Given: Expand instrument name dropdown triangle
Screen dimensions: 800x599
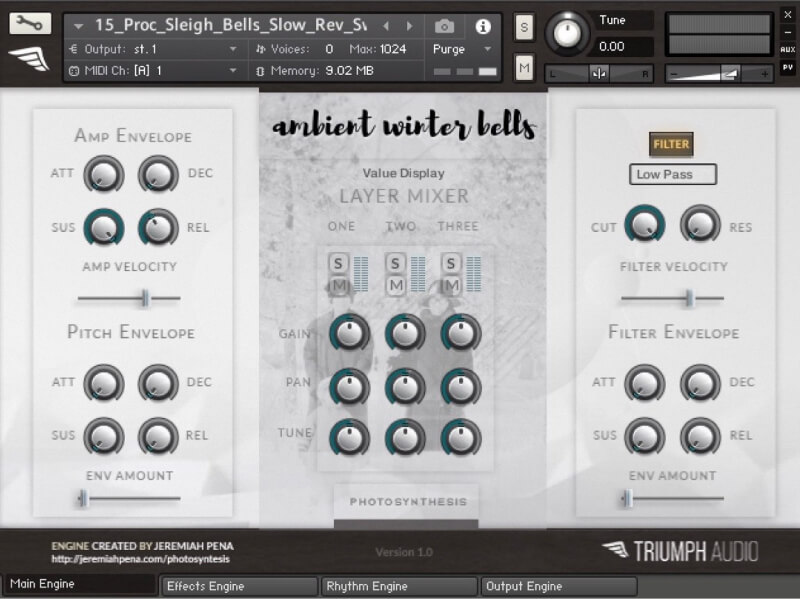Looking at the screenshot, I should pyautogui.click(x=78, y=26).
